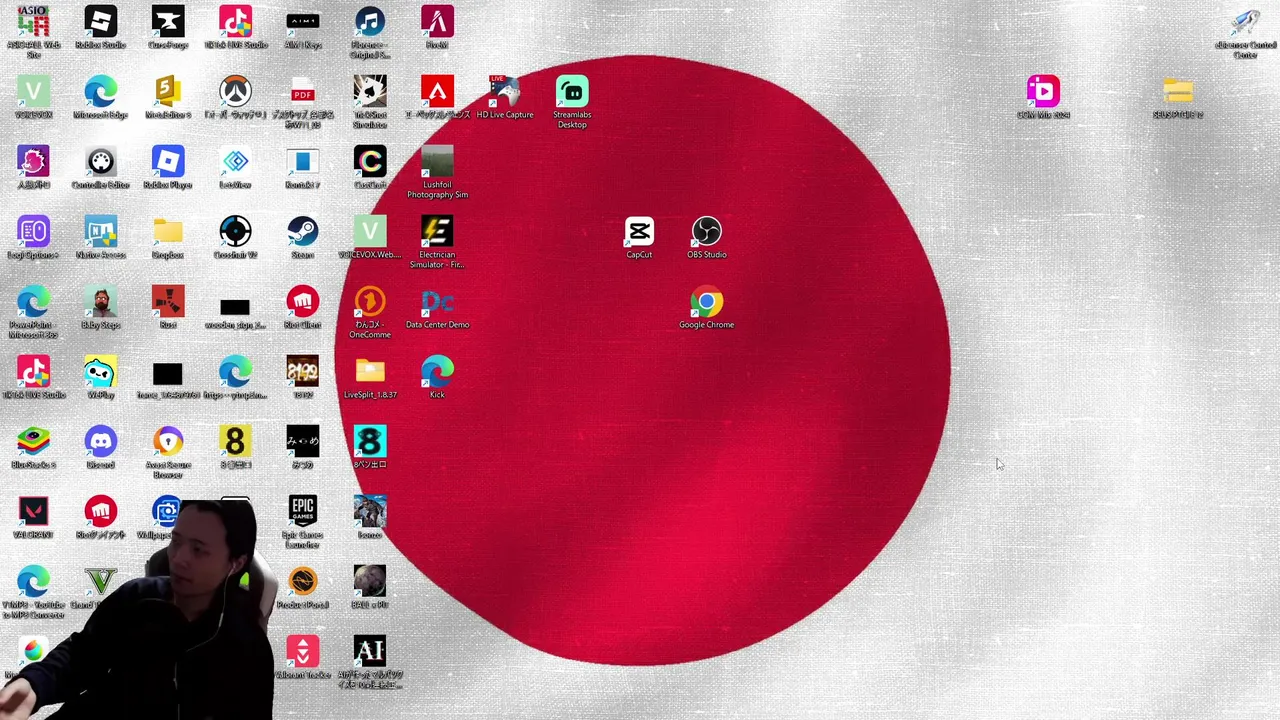Screen dimensions: 1280x720
Task: Launch the Apex Legends red icon
Action: click(x=437, y=92)
